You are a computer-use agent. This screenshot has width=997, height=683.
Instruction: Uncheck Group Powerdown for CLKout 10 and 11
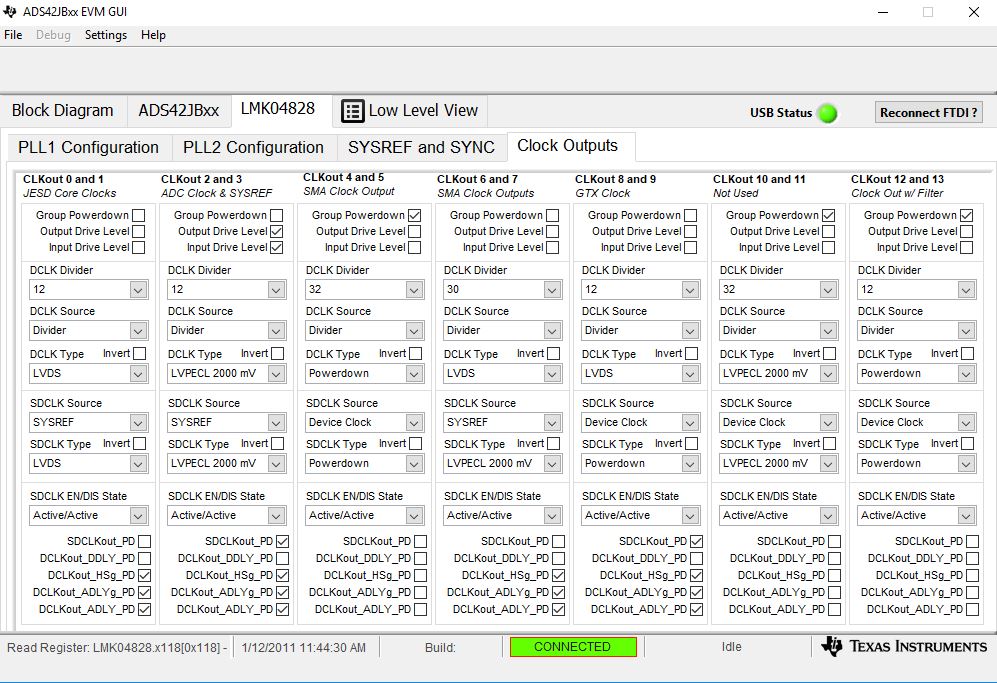829,216
